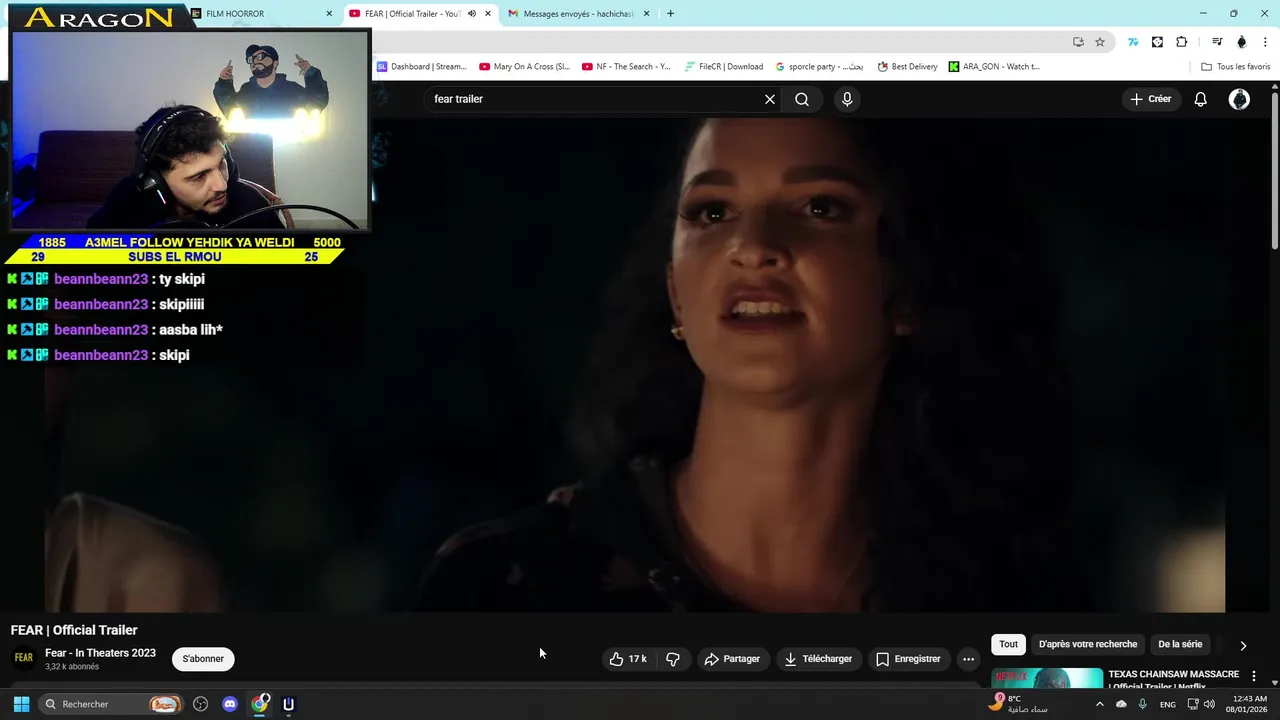This screenshot has height=720, width=1280.
Task: Show hidden system tray icons chevron
Action: coord(1100,704)
